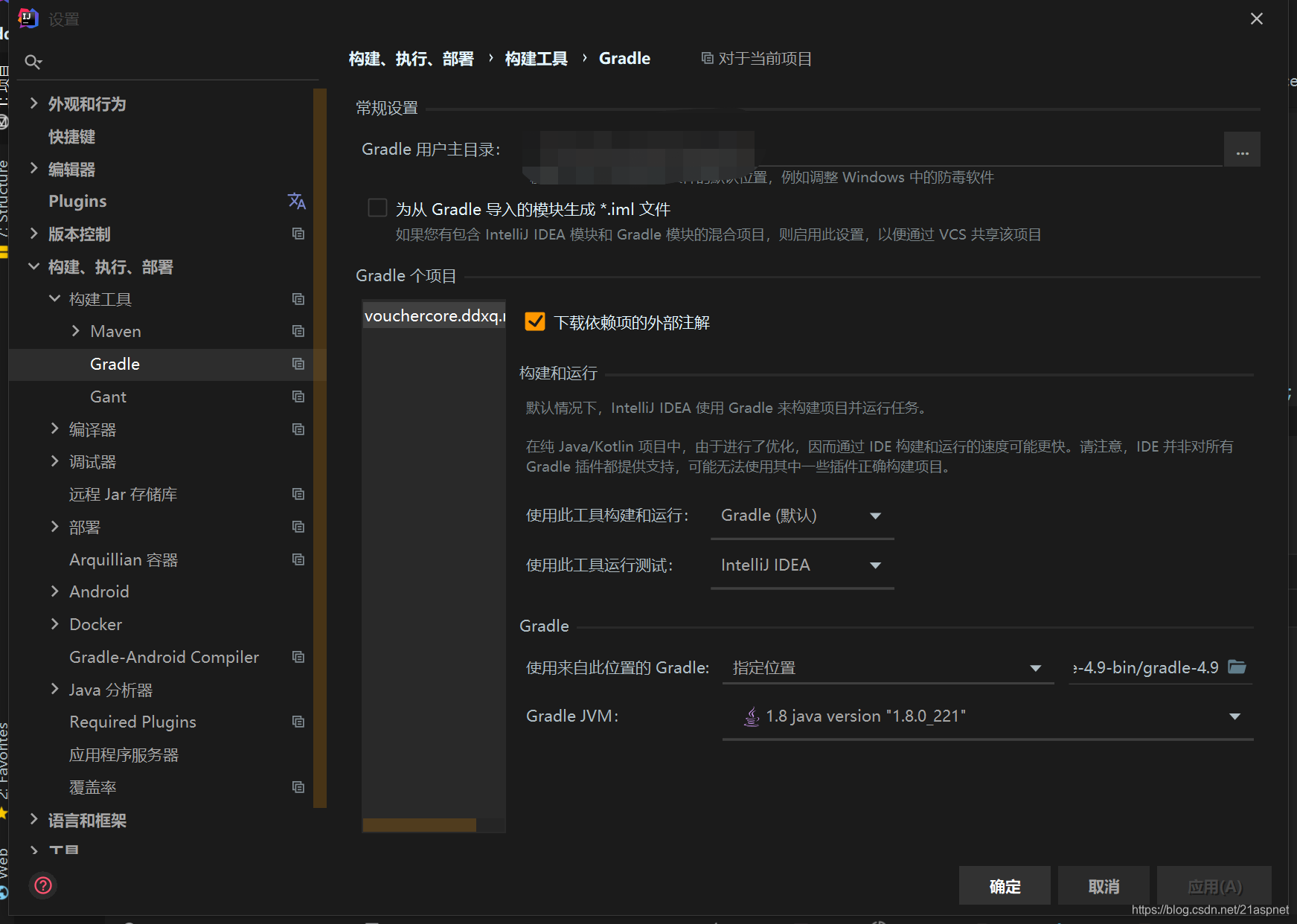Click 构建工具 breadcrumb link
The width and height of the screenshot is (1297, 924).
tap(536, 58)
